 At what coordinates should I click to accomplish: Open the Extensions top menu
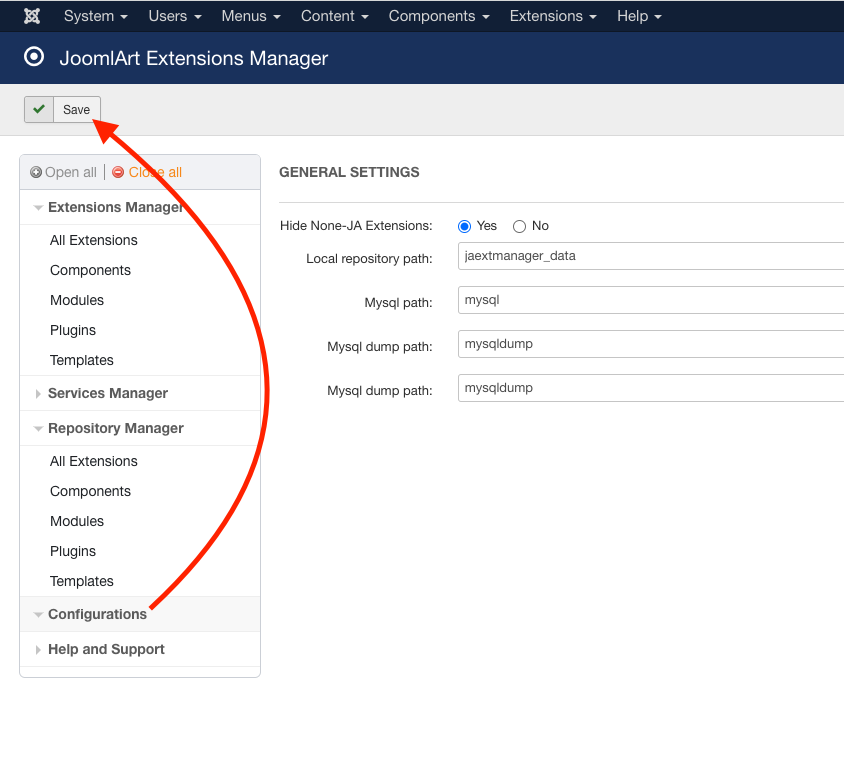coord(553,16)
